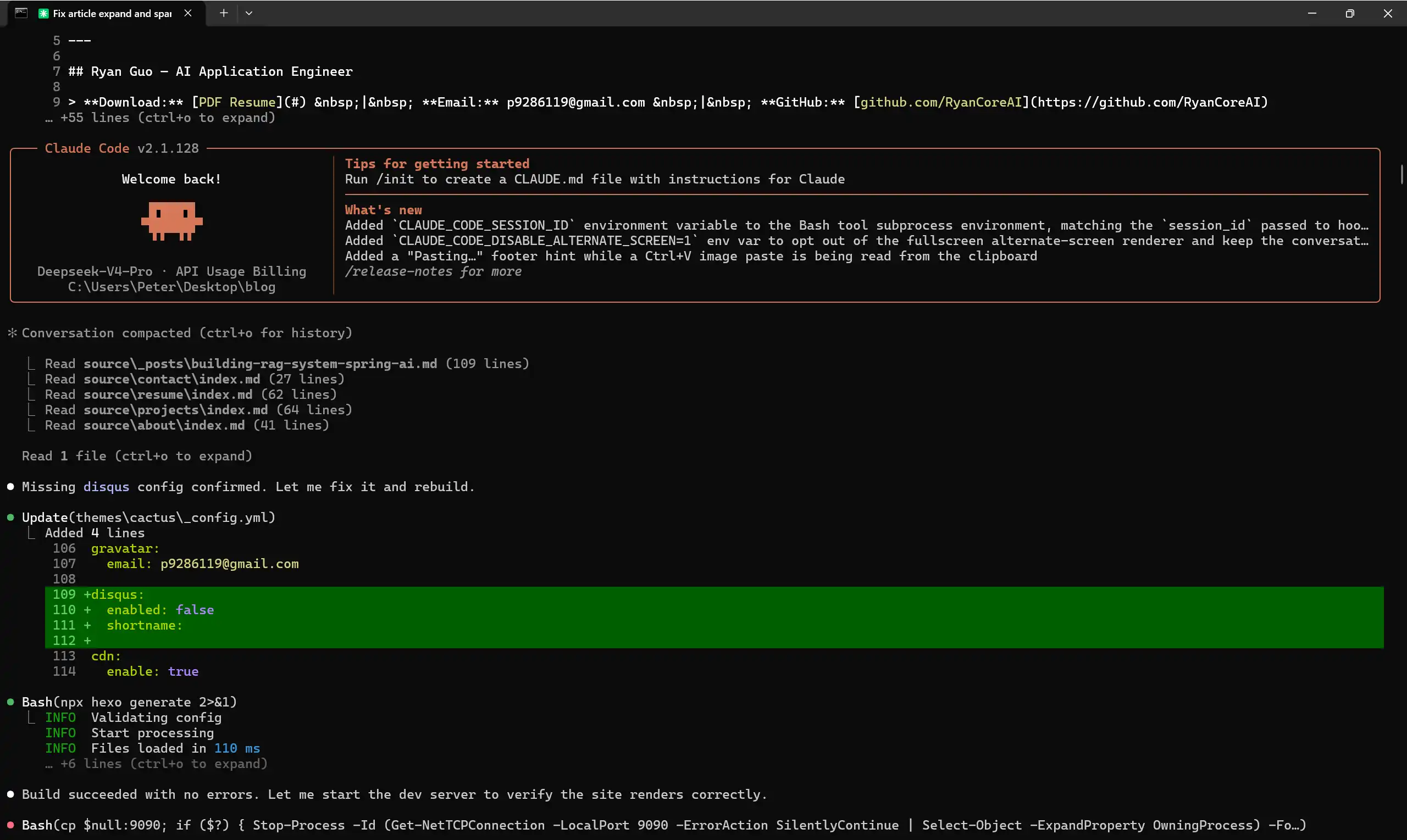The image size is (1407, 840).
Task: Click 'INFO Start processing' output line
Action: [x=129, y=733]
